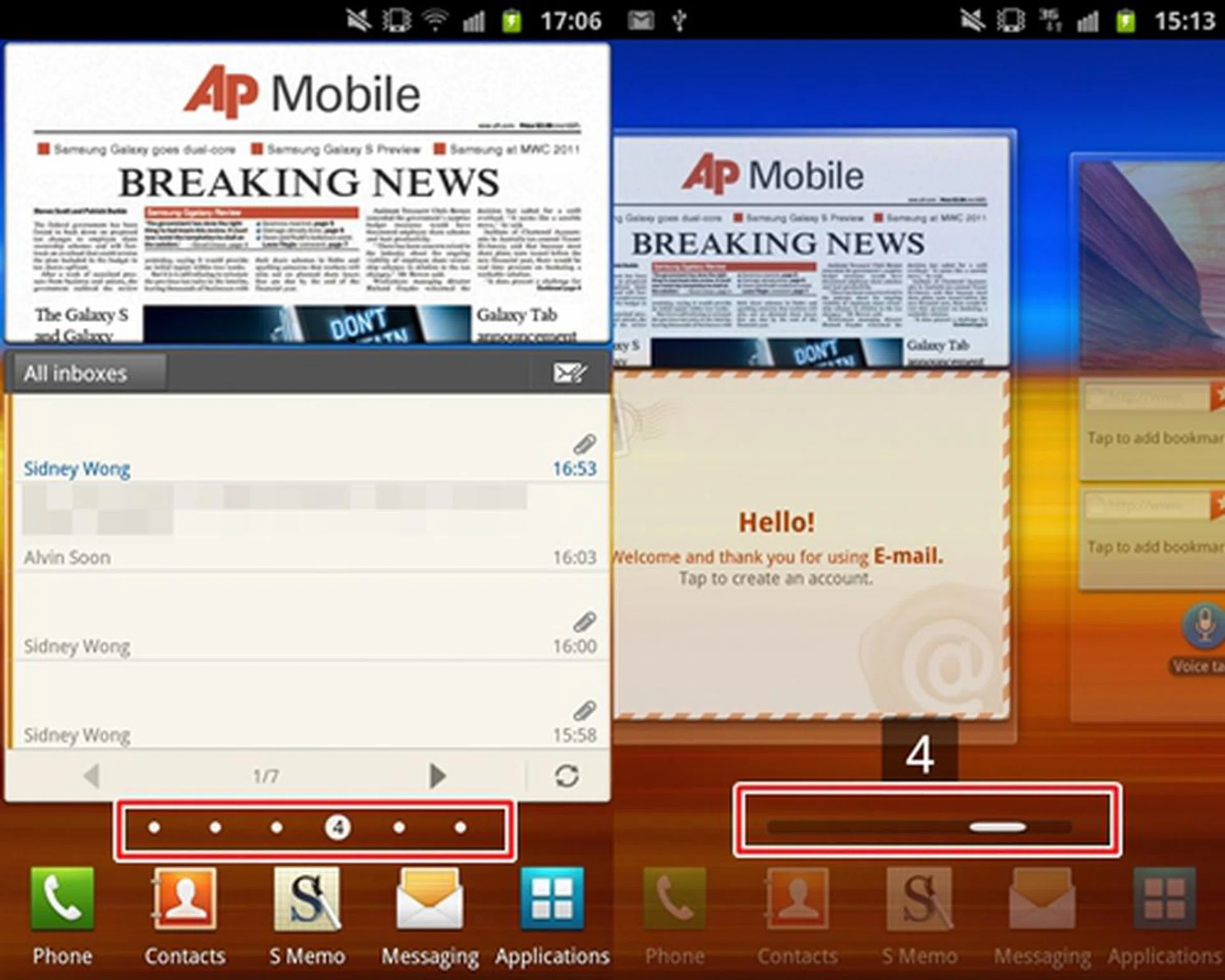Go to previous email page arrow
The width and height of the screenshot is (1225, 980).
click(92, 776)
